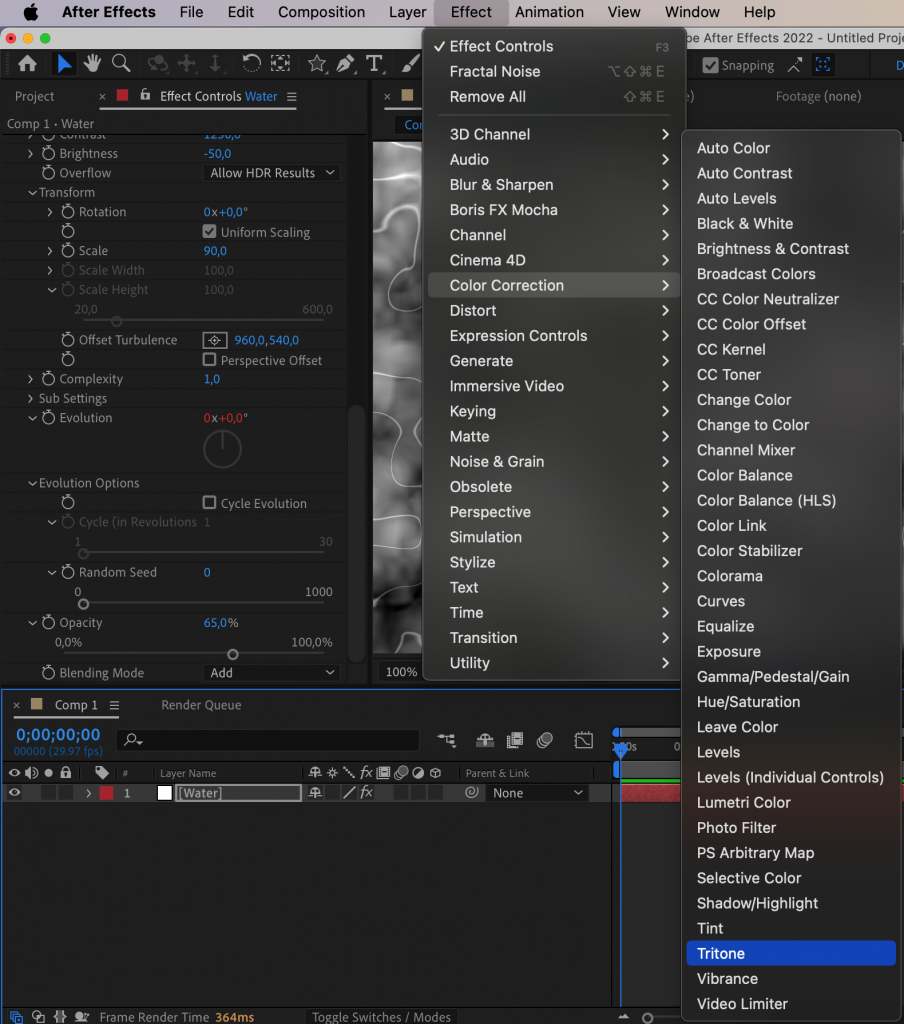904x1024 pixels.
Task: Enable Frame Blending for all layers
Action: tap(515, 740)
